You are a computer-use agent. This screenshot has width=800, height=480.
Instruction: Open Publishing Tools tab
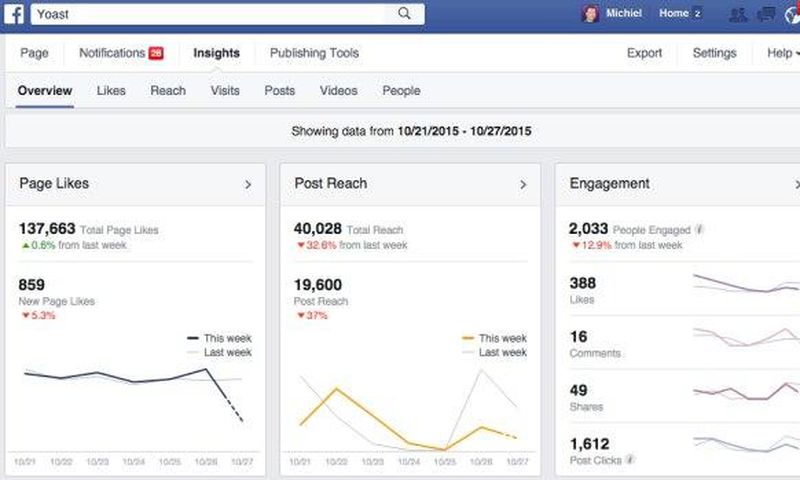click(x=314, y=53)
